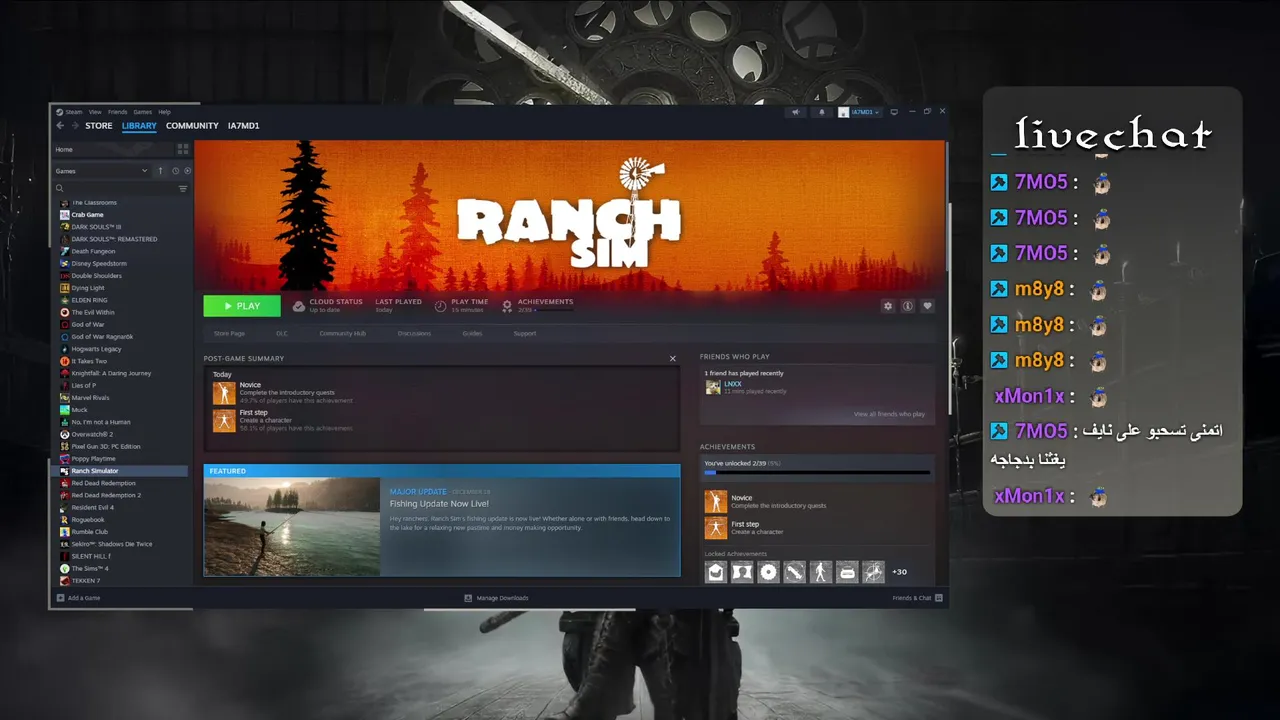Click the Manage Downloads icon
1280x720 pixels.
point(468,598)
